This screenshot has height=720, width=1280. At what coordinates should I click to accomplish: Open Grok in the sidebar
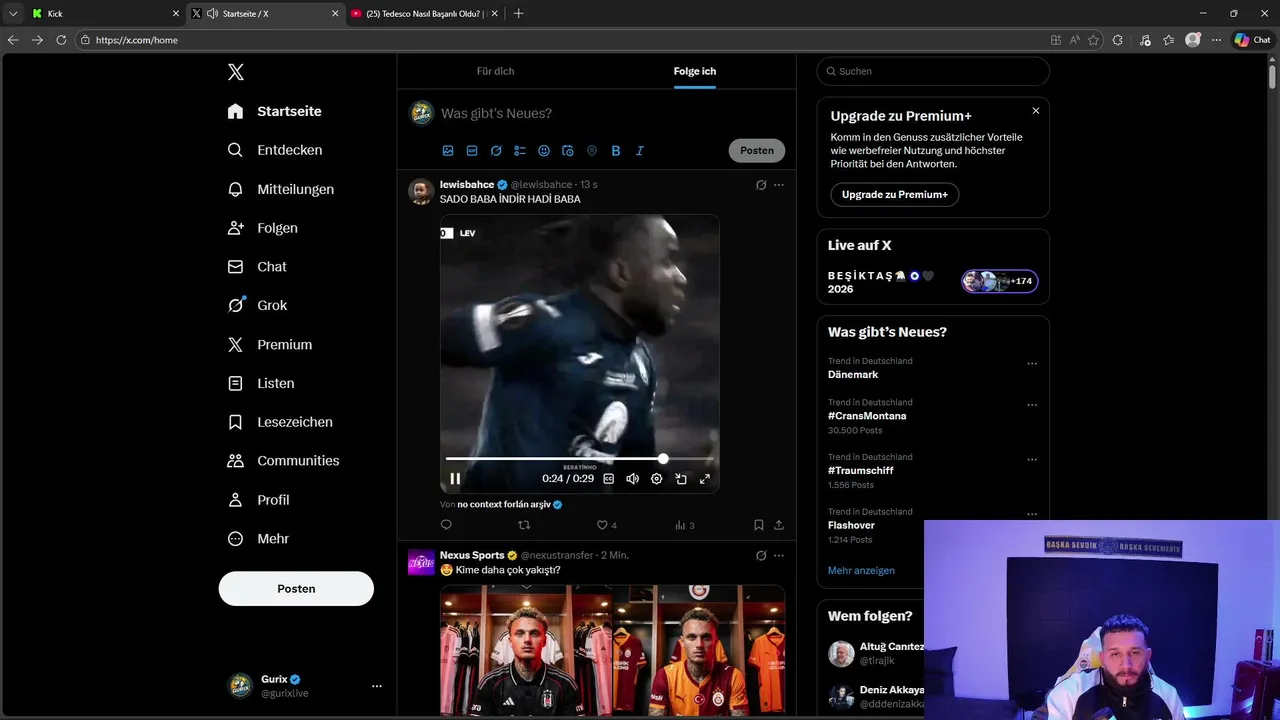coord(257,305)
